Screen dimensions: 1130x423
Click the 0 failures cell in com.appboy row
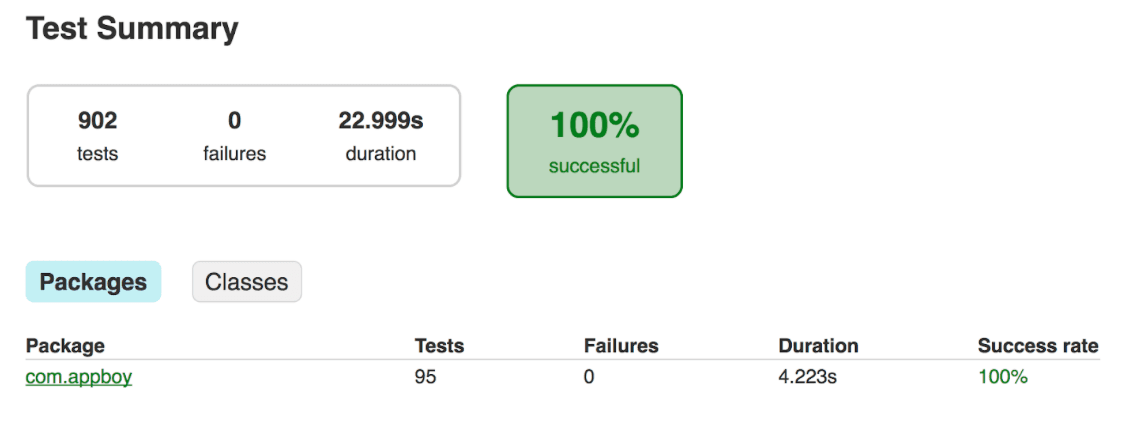coord(589,377)
